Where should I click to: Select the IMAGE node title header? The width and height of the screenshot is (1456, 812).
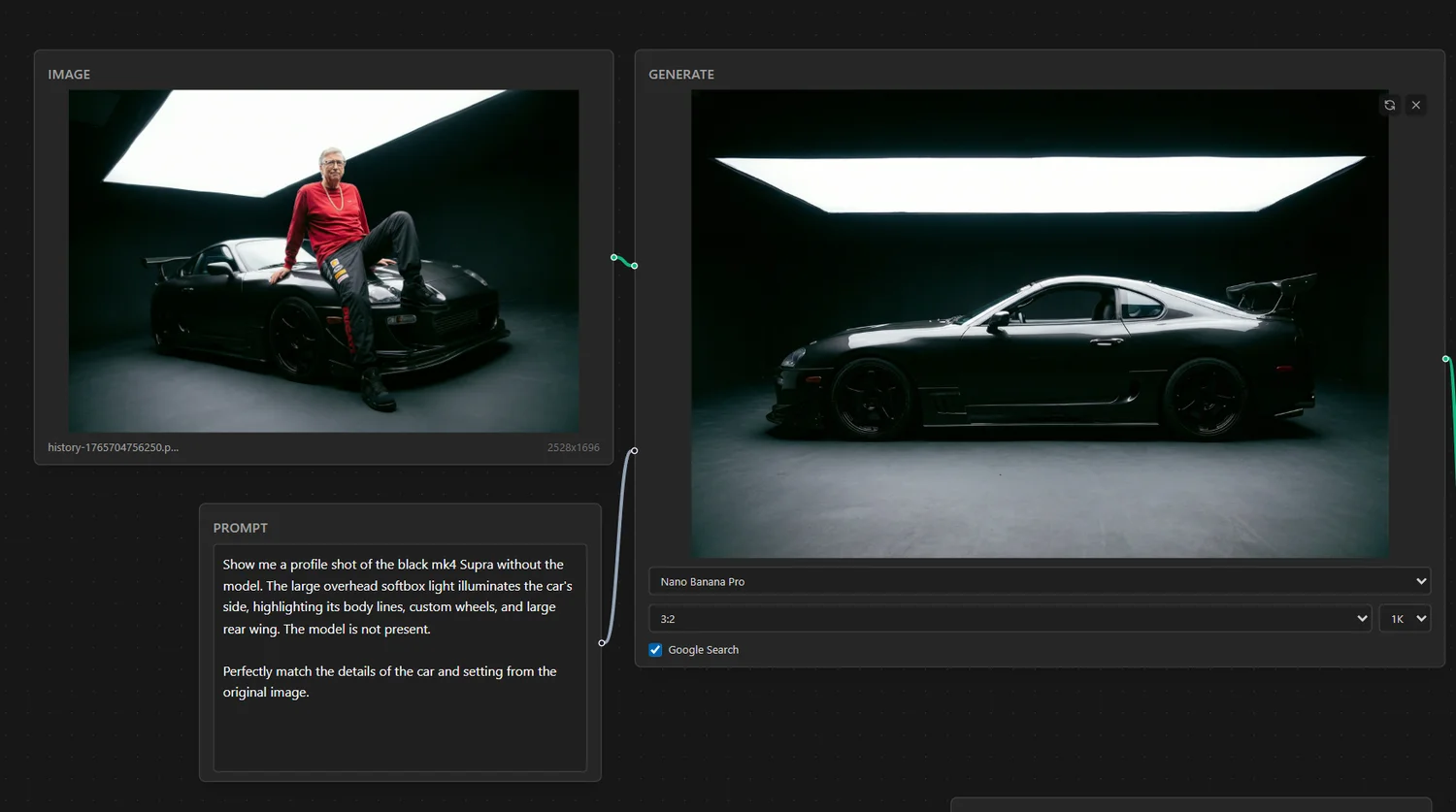click(69, 75)
